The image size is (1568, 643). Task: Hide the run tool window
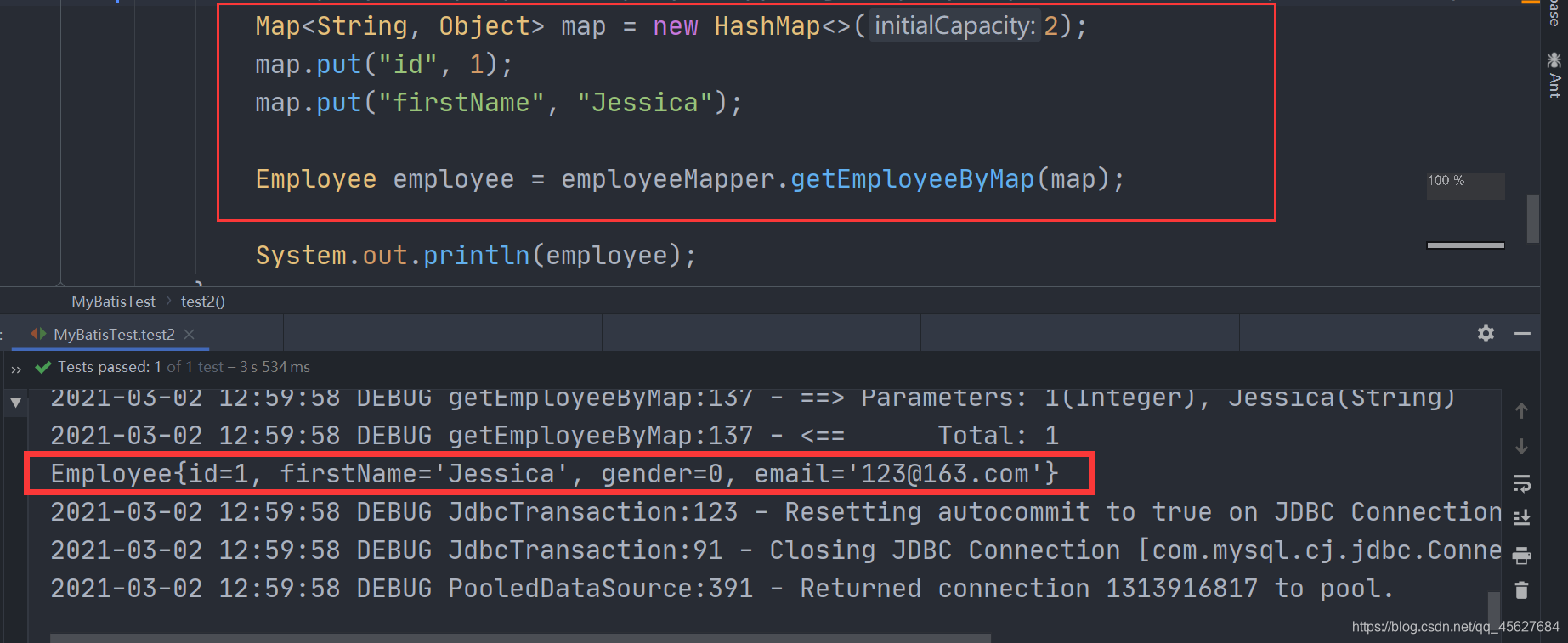pyautogui.click(x=1522, y=334)
